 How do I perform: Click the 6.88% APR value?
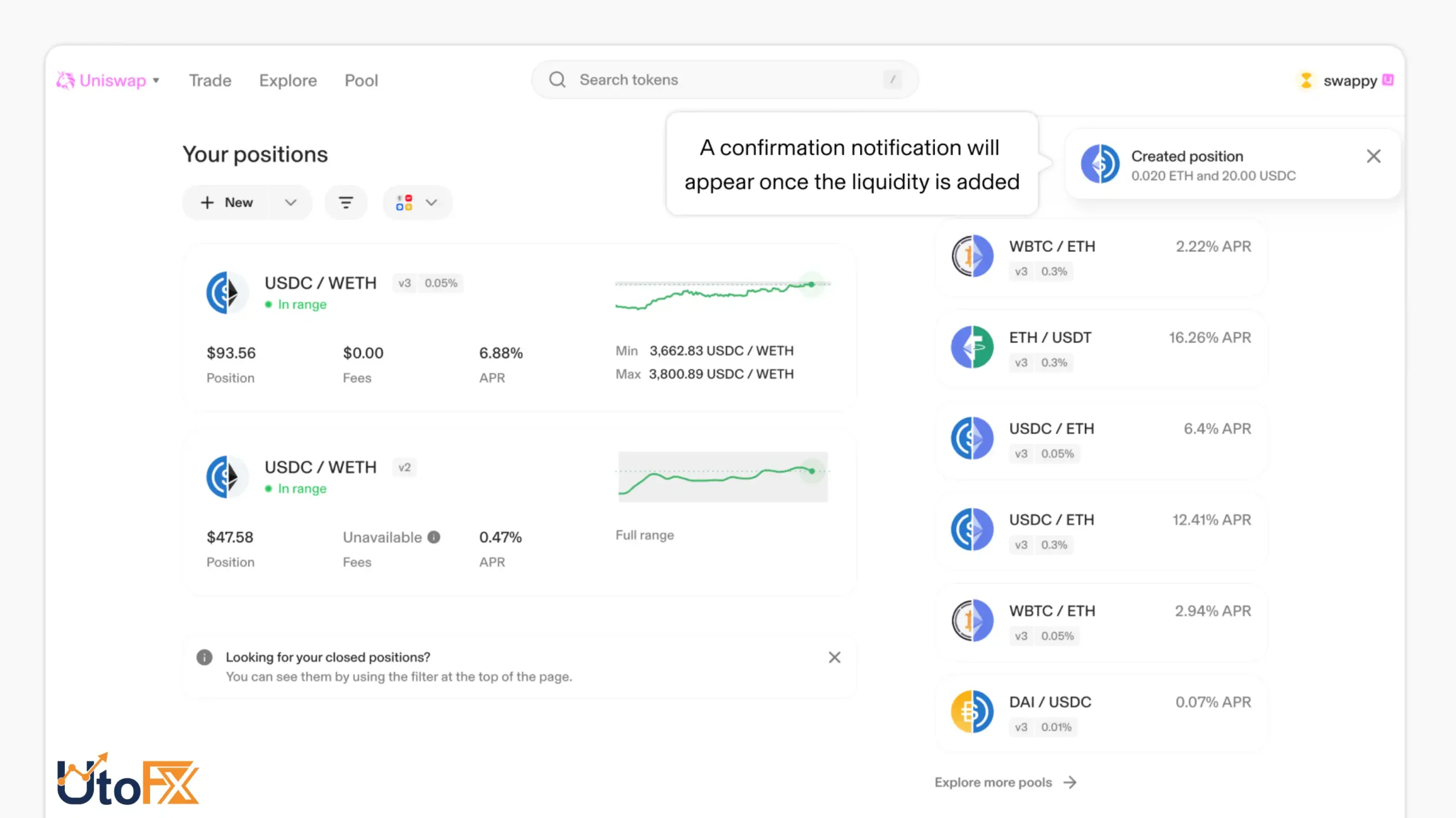[500, 353]
